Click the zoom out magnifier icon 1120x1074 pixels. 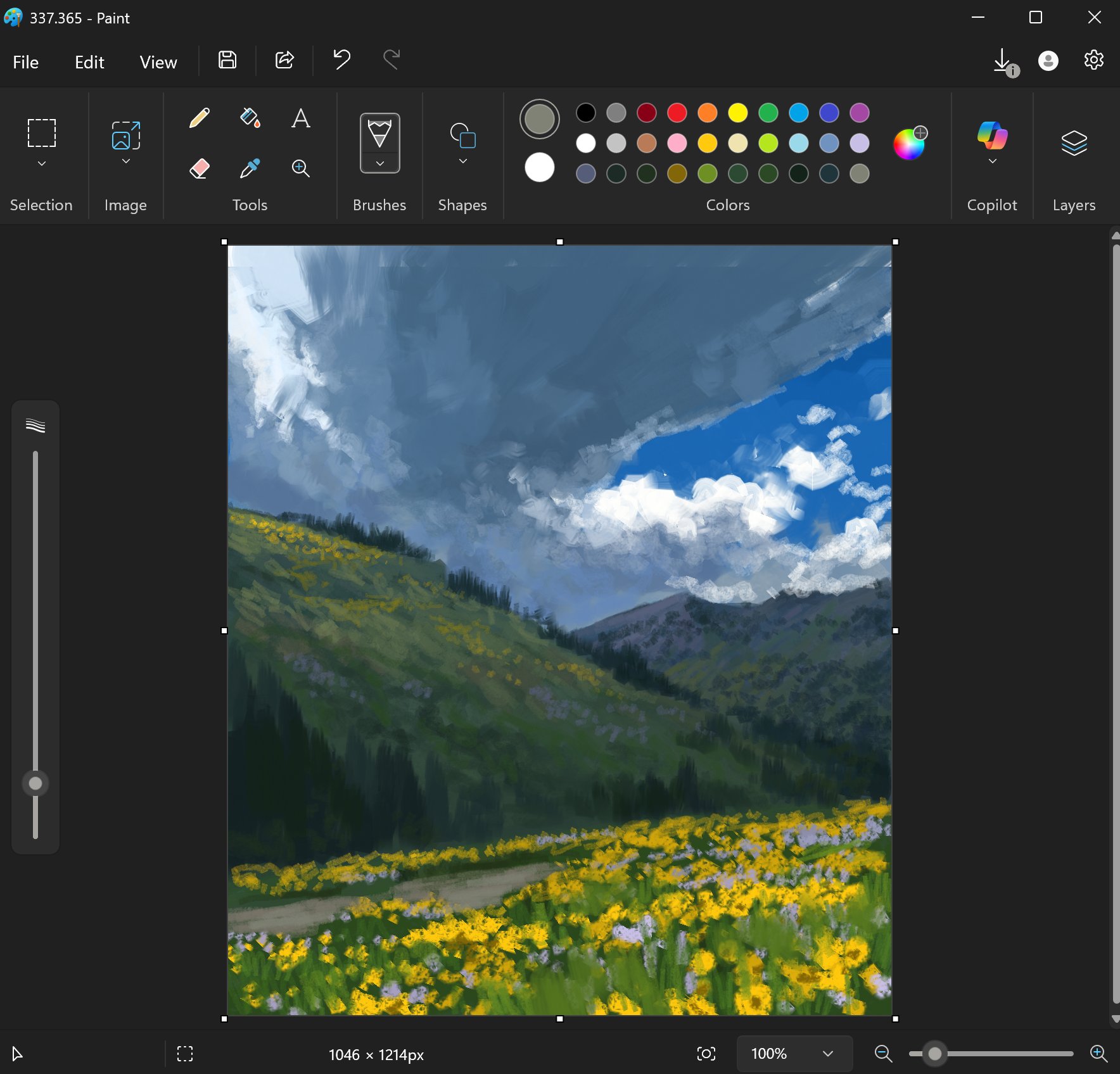883,1054
